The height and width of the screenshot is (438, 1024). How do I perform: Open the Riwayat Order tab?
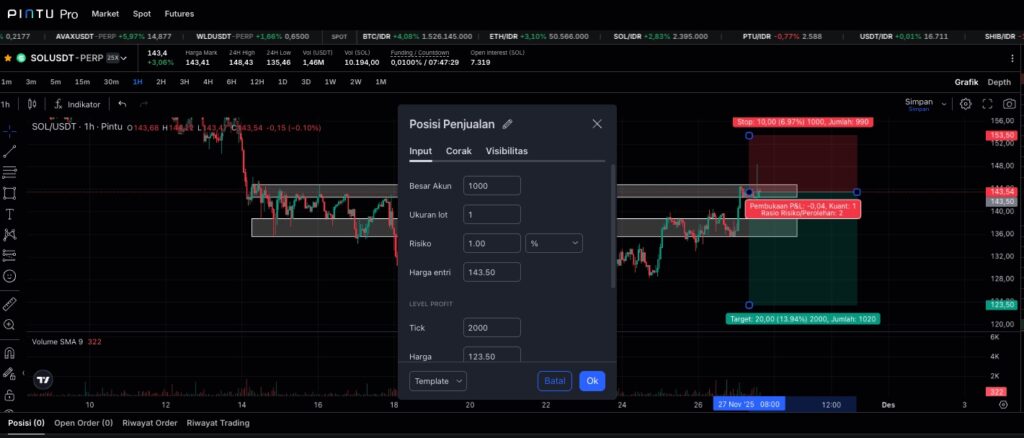click(x=149, y=423)
